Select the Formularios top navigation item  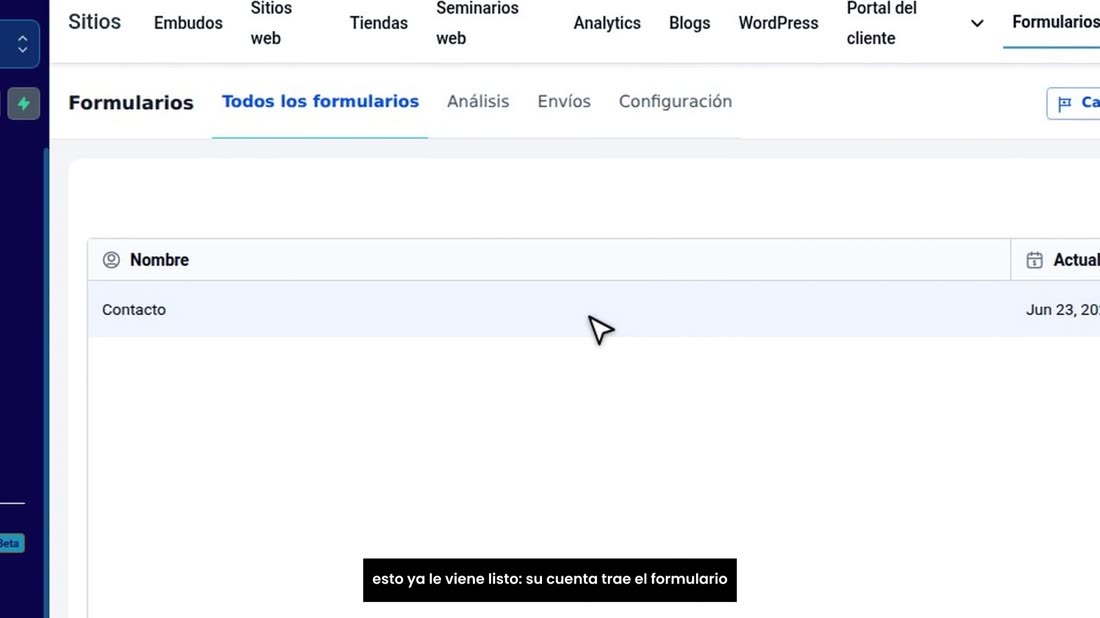pos(1055,22)
